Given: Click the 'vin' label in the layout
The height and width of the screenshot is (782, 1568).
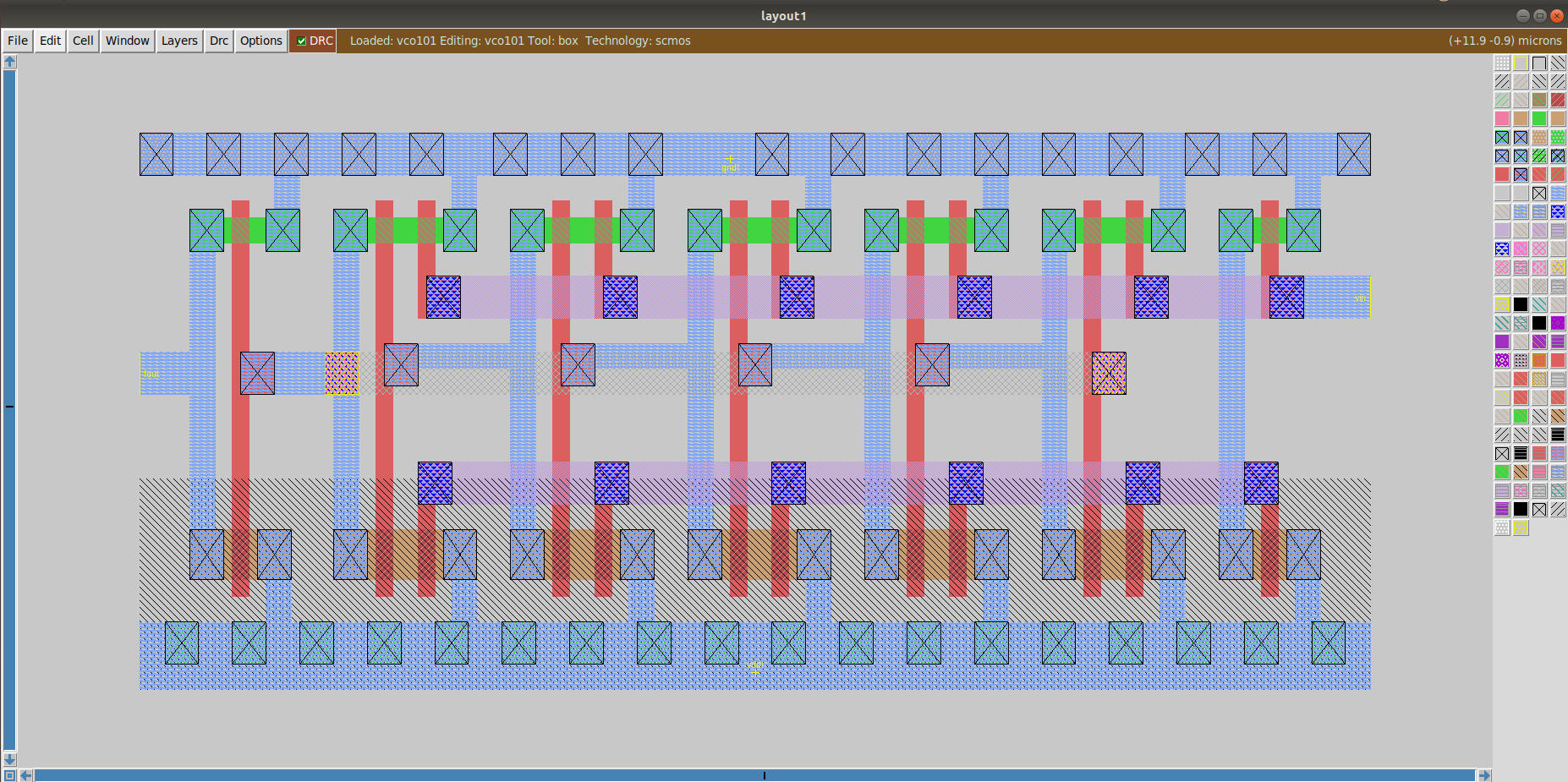Looking at the screenshot, I should 1359,298.
